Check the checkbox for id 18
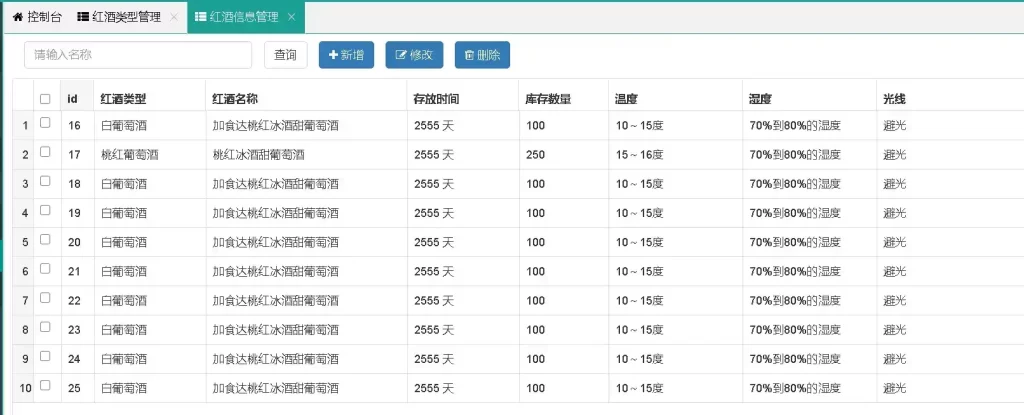This screenshot has height=415, width=1024. [45, 181]
